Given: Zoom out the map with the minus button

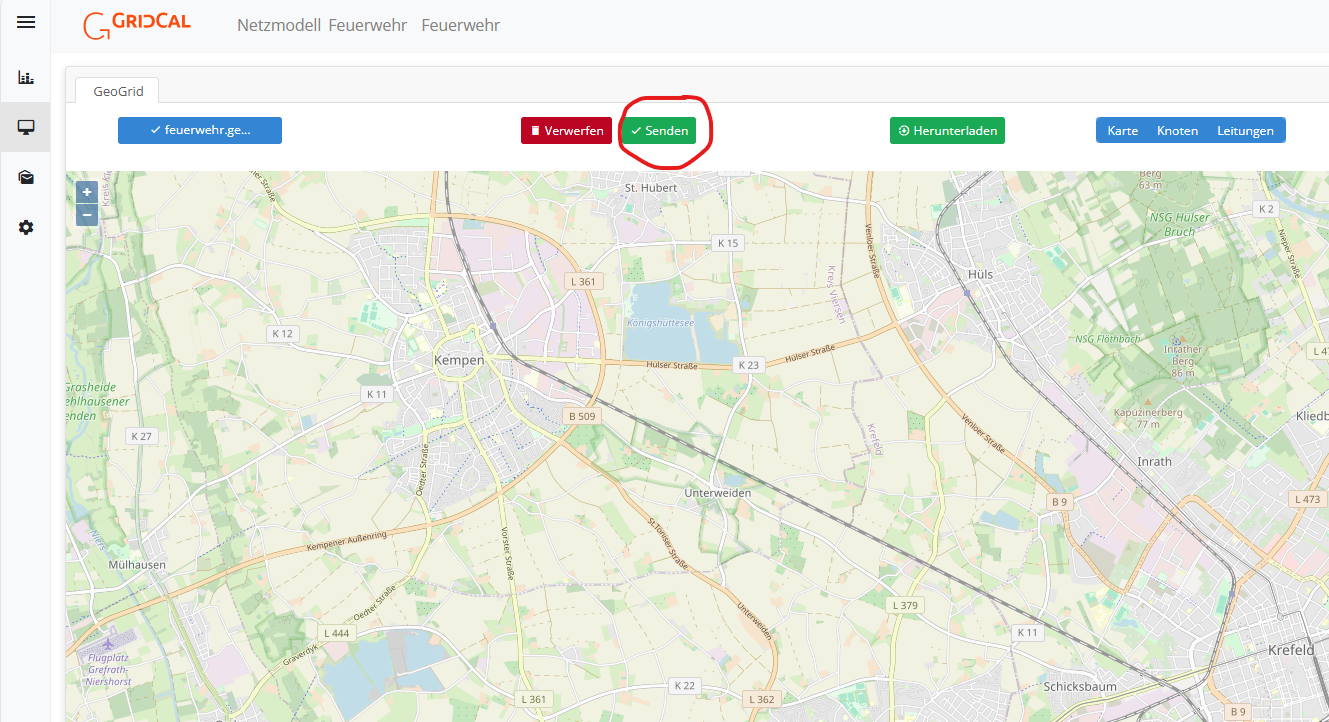Looking at the screenshot, I should pyautogui.click(x=87, y=214).
